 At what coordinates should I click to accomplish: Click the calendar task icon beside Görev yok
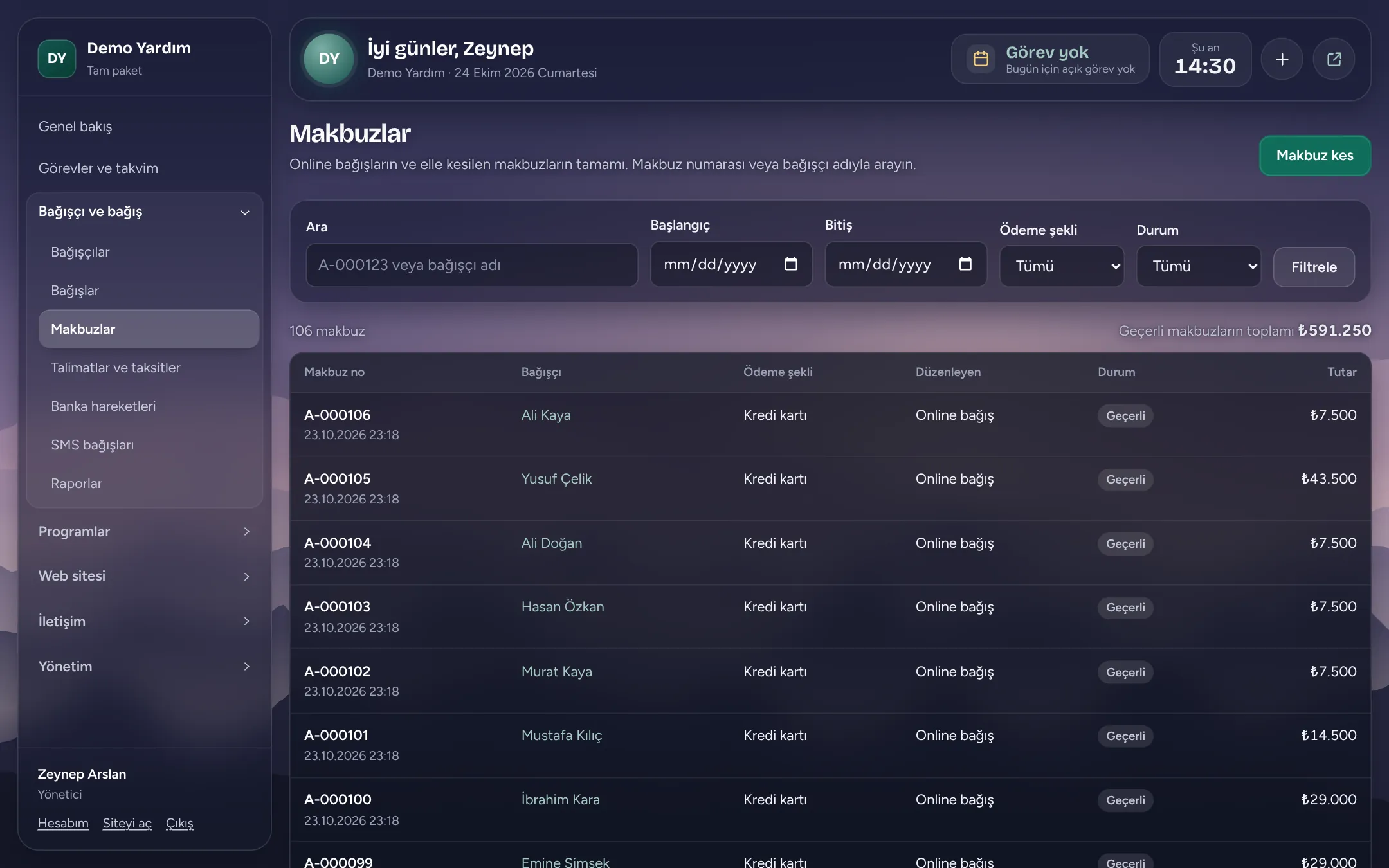[x=981, y=59]
